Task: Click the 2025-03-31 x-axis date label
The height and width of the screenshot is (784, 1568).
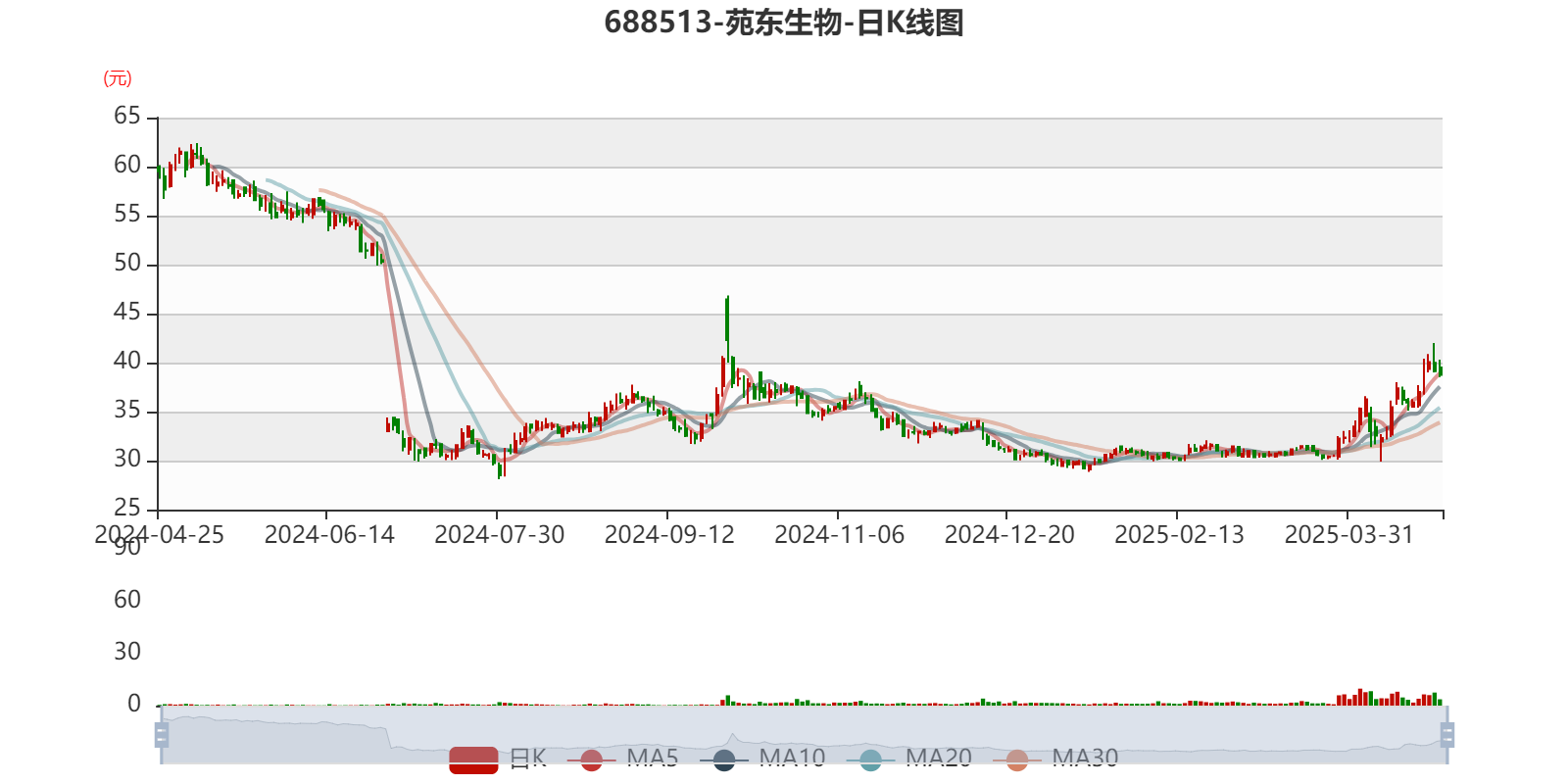Action: pos(1348,535)
